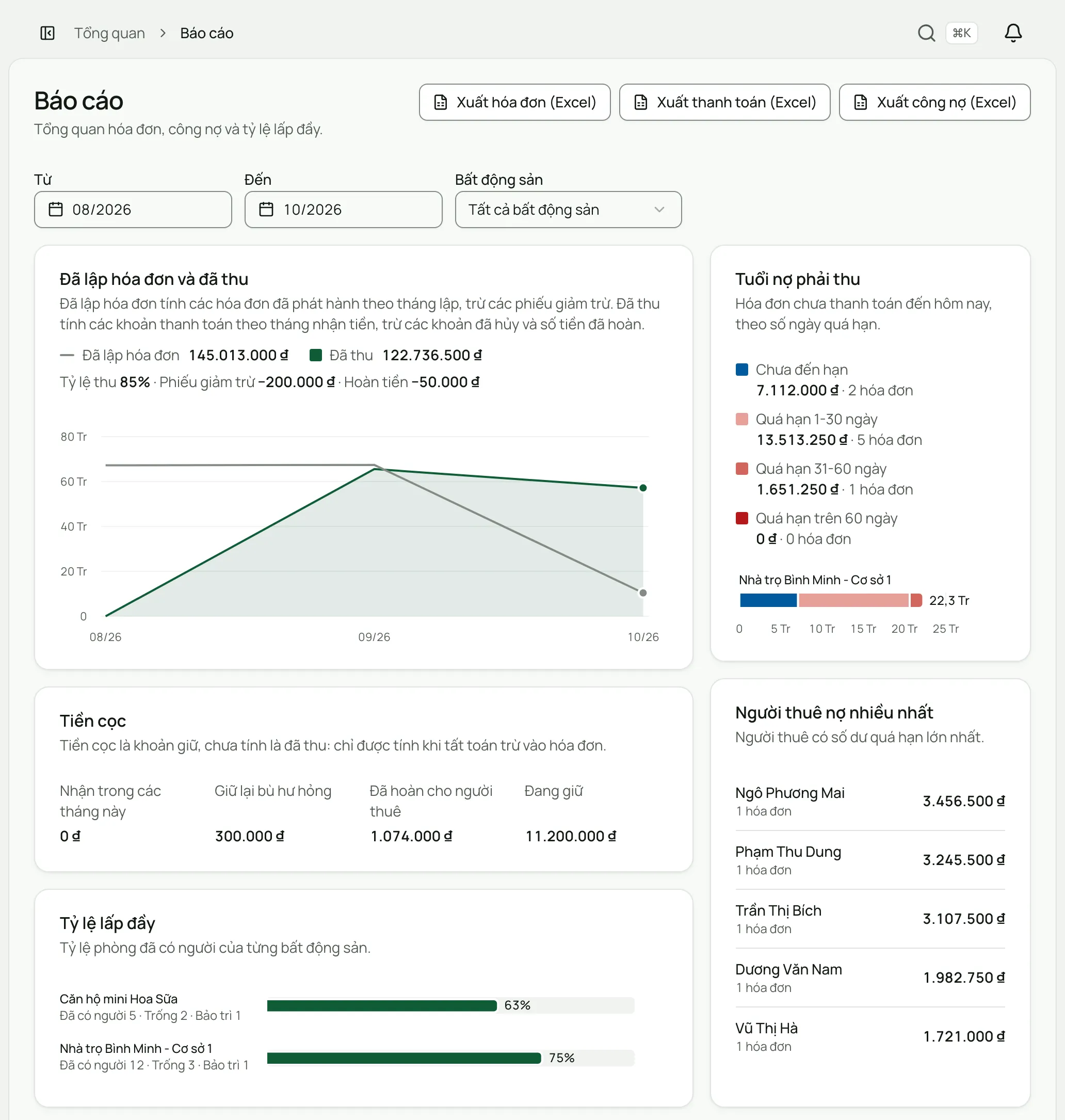Click light pink segment of debt bar

tap(853, 600)
